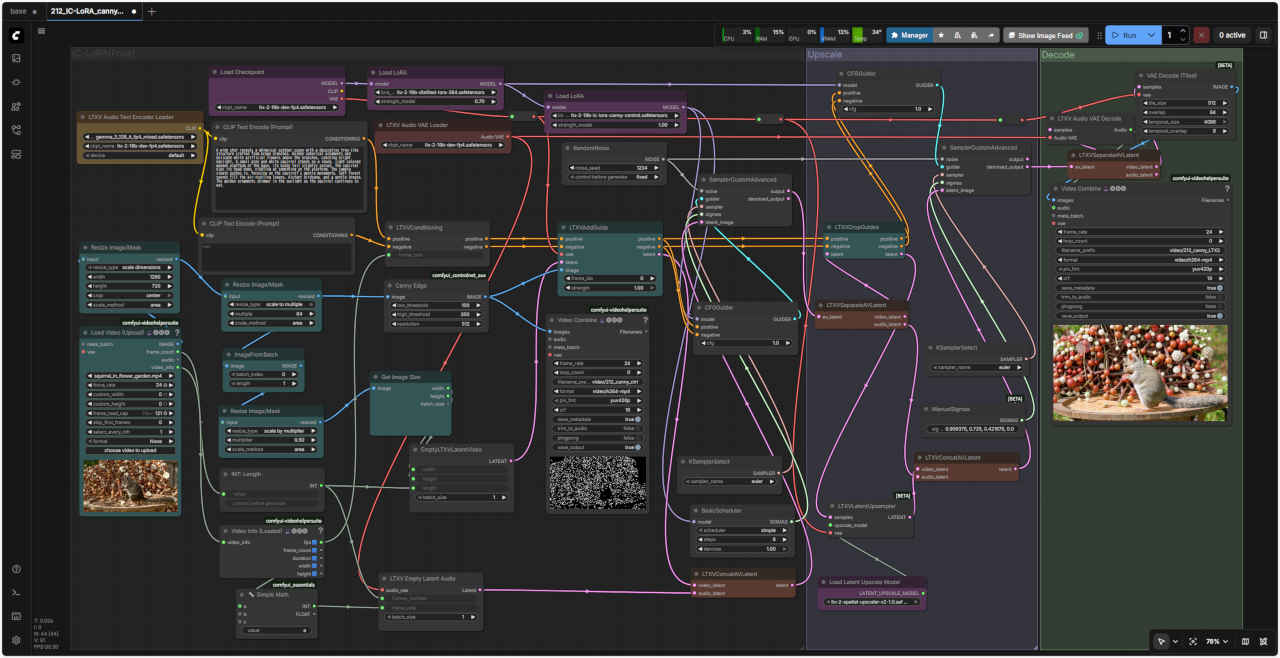This screenshot has width=1280, height=658.
Task: Open the Manager star favorites icon
Action: click(x=941, y=35)
